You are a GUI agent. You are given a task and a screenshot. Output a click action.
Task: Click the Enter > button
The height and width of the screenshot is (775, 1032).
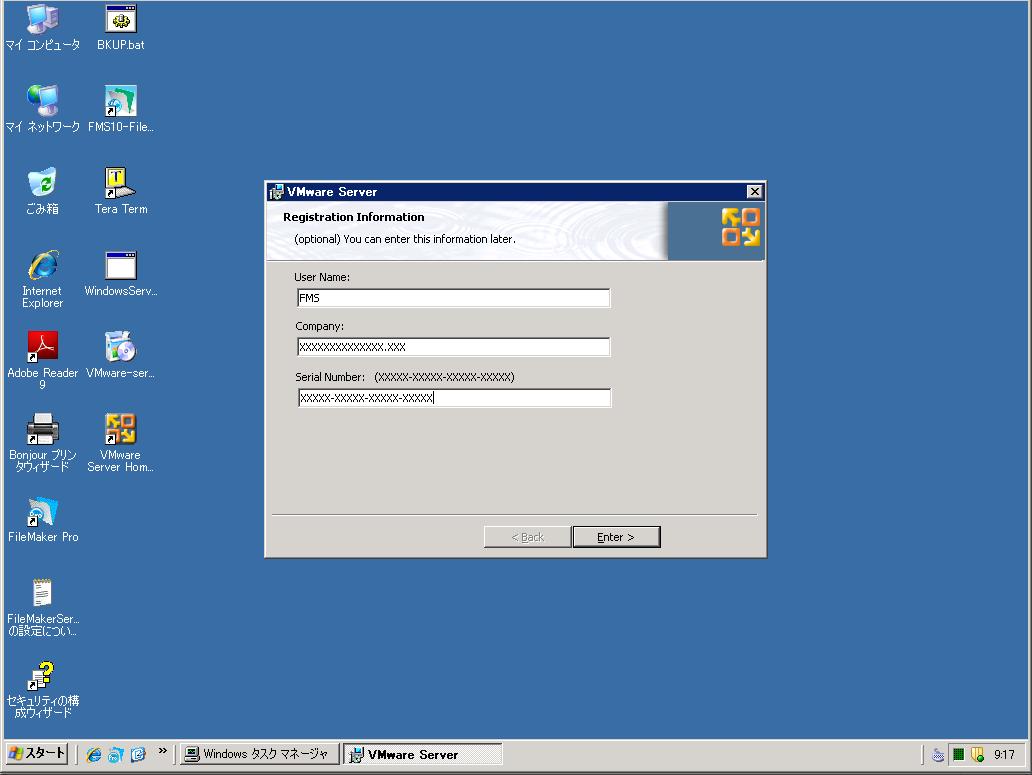[617, 537]
